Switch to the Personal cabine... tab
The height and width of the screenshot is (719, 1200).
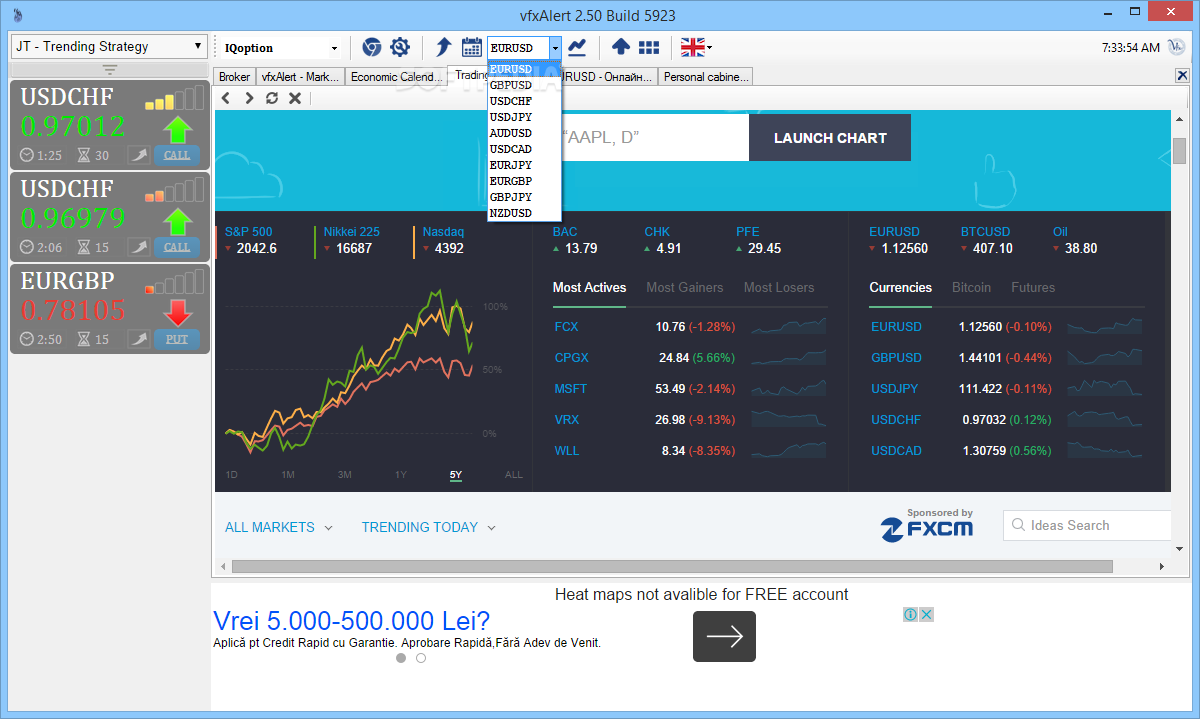(705, 76)
